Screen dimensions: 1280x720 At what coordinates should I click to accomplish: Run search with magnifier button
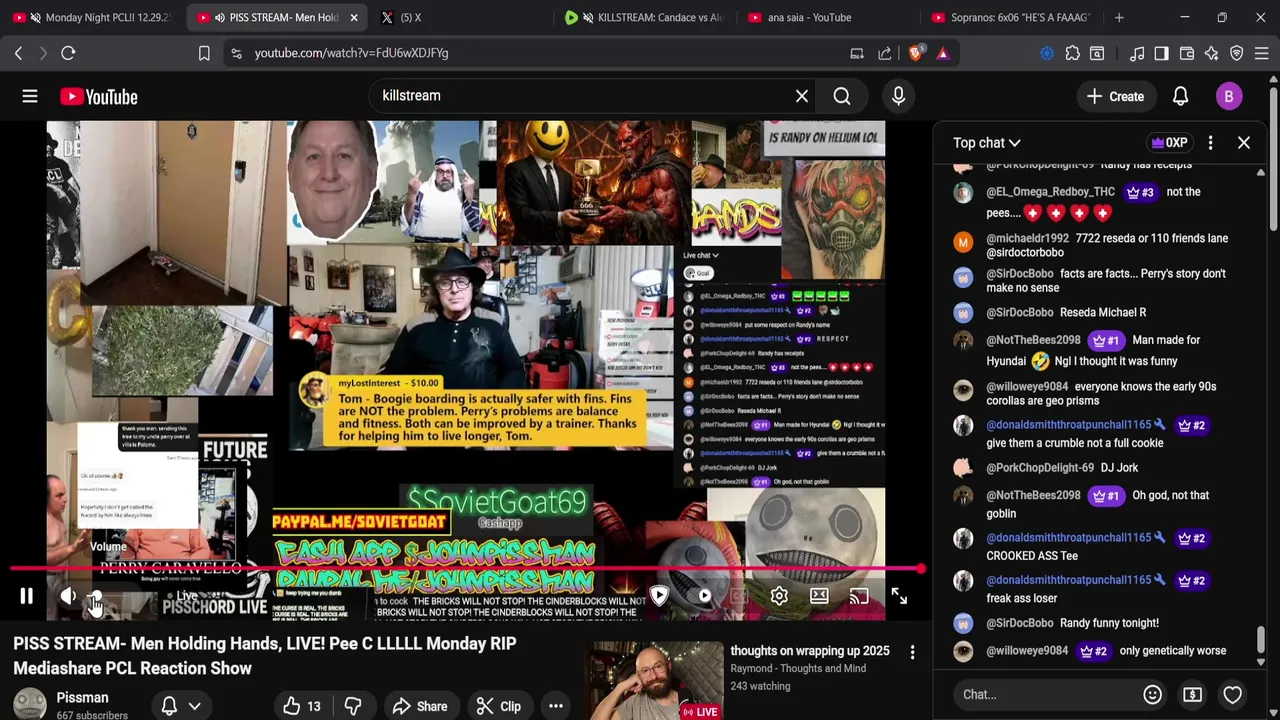click(842, 96)
